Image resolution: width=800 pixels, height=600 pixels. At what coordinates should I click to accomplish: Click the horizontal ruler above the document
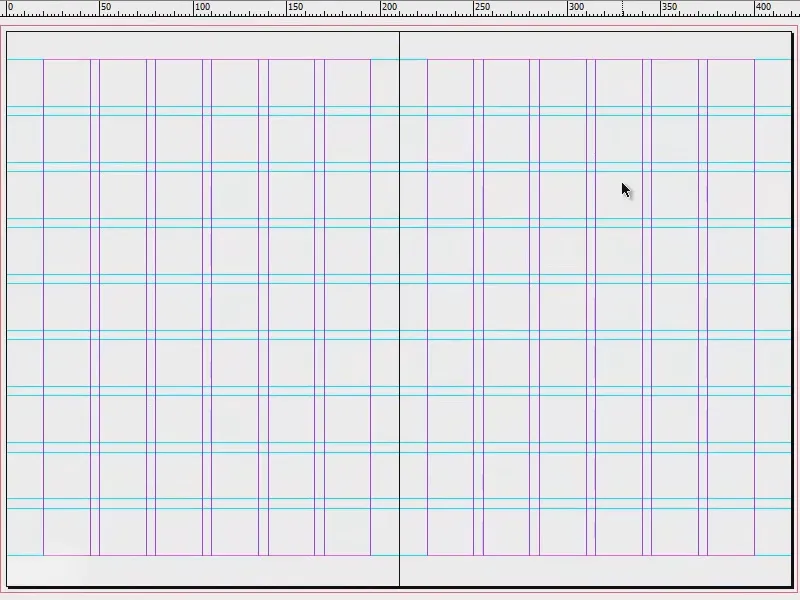(300, 10)
